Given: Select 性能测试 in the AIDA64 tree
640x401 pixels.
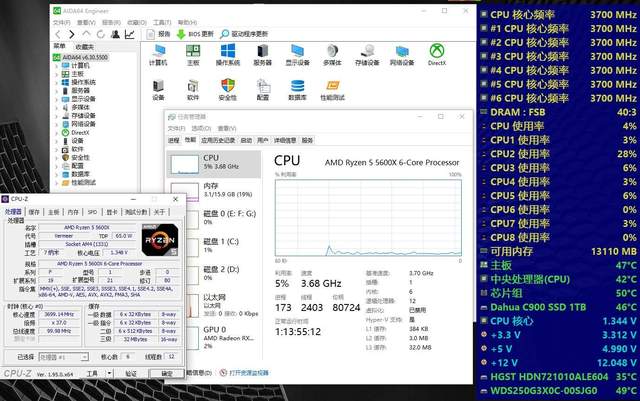Looking at the screenshot, I should click(83, 183).
